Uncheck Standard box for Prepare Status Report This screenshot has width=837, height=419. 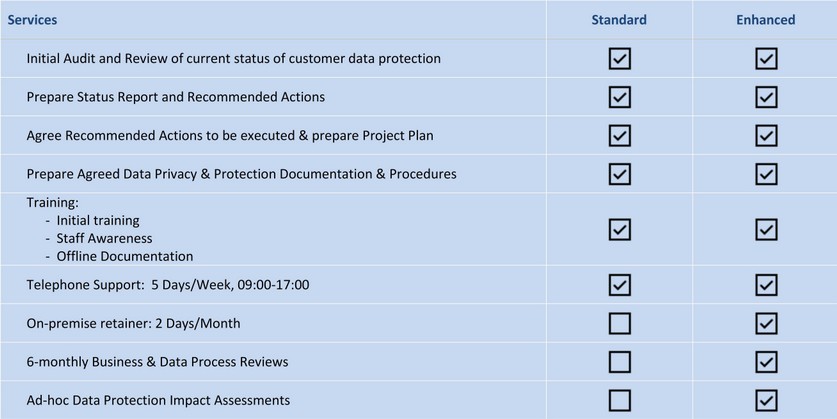tap(619, 97)
